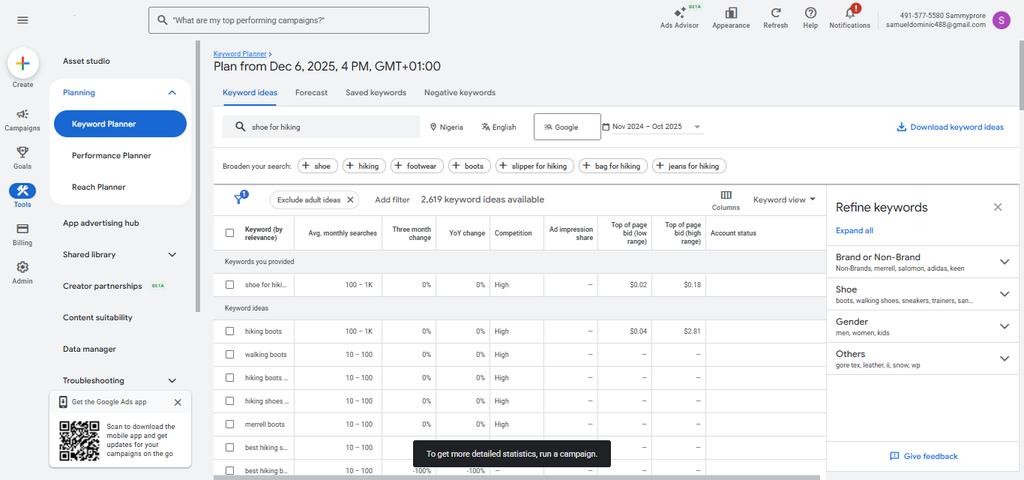Collapse the Planning section
The image size is (1024, 480).
pos(172,93)
